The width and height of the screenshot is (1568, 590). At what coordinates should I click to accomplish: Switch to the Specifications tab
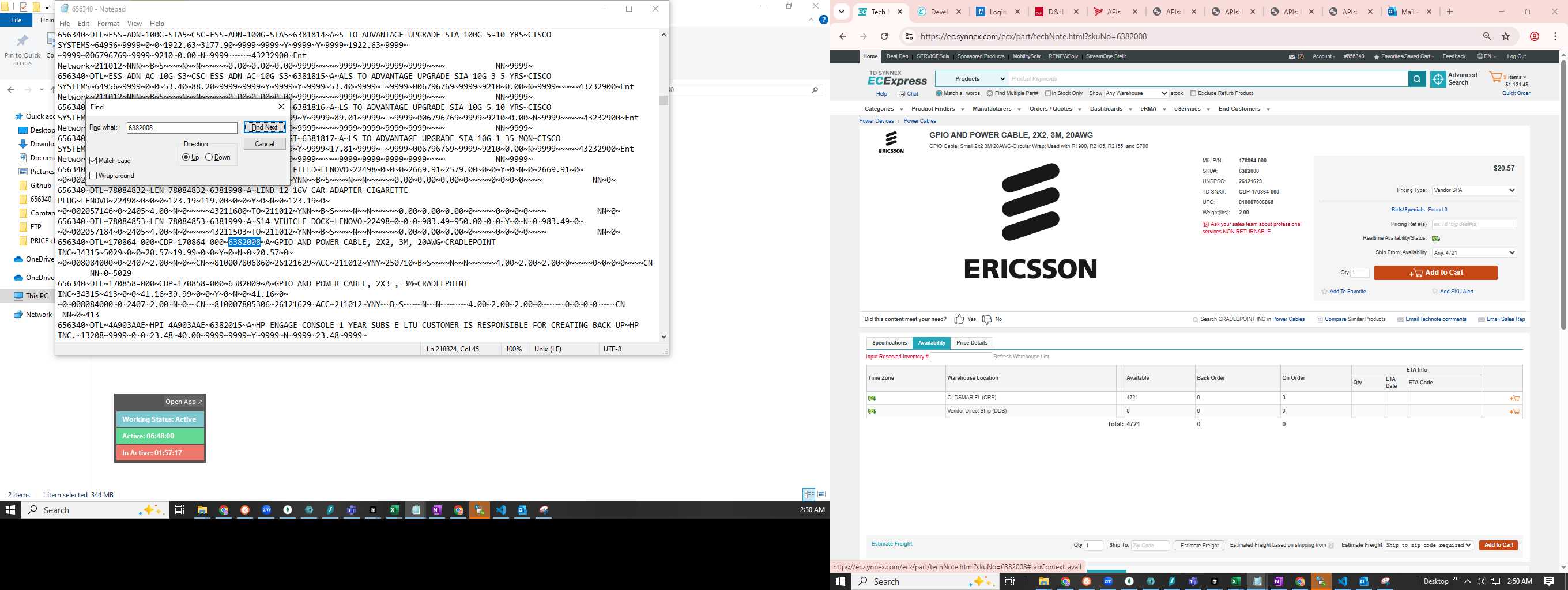tap(889, 343)
